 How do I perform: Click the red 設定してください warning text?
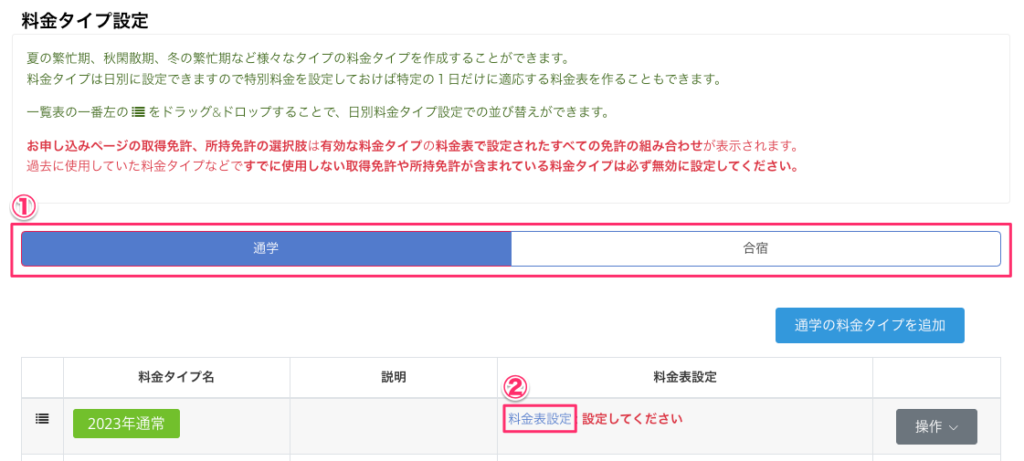[x=632, y=419]
